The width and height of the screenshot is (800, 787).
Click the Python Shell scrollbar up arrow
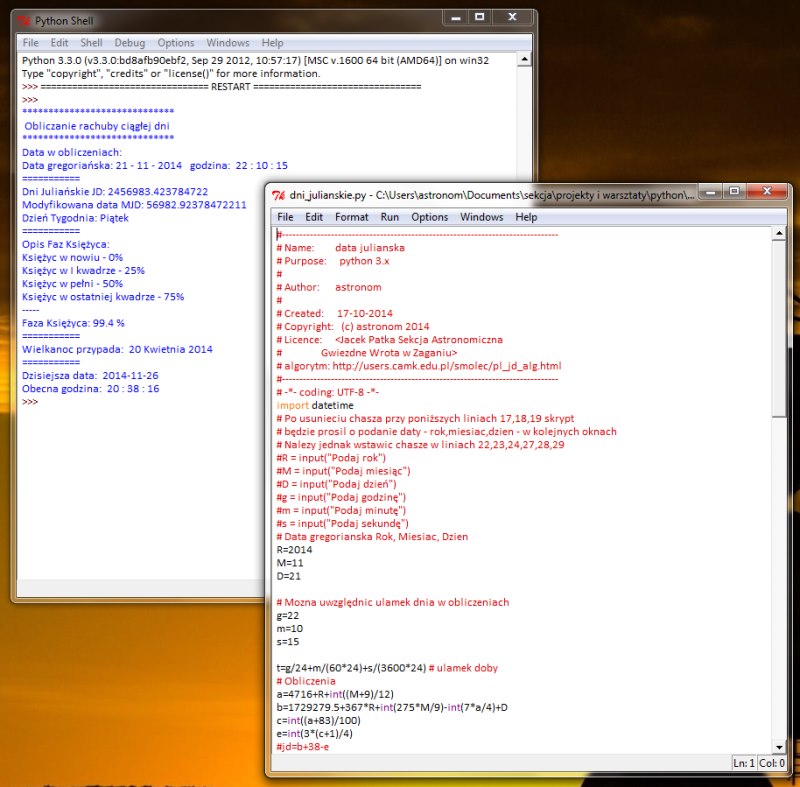(524, 61)
